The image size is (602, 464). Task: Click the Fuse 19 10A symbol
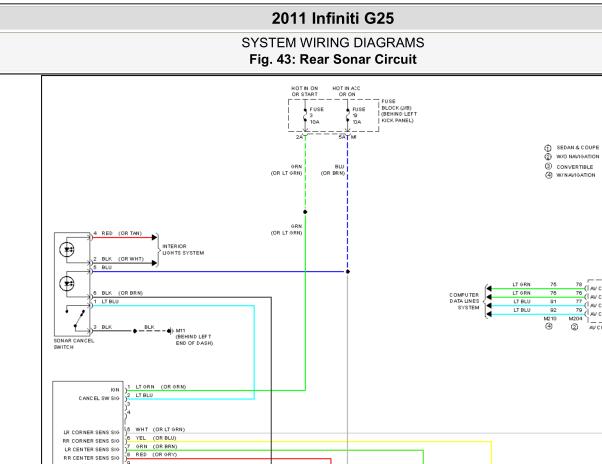tap(347, 116)
